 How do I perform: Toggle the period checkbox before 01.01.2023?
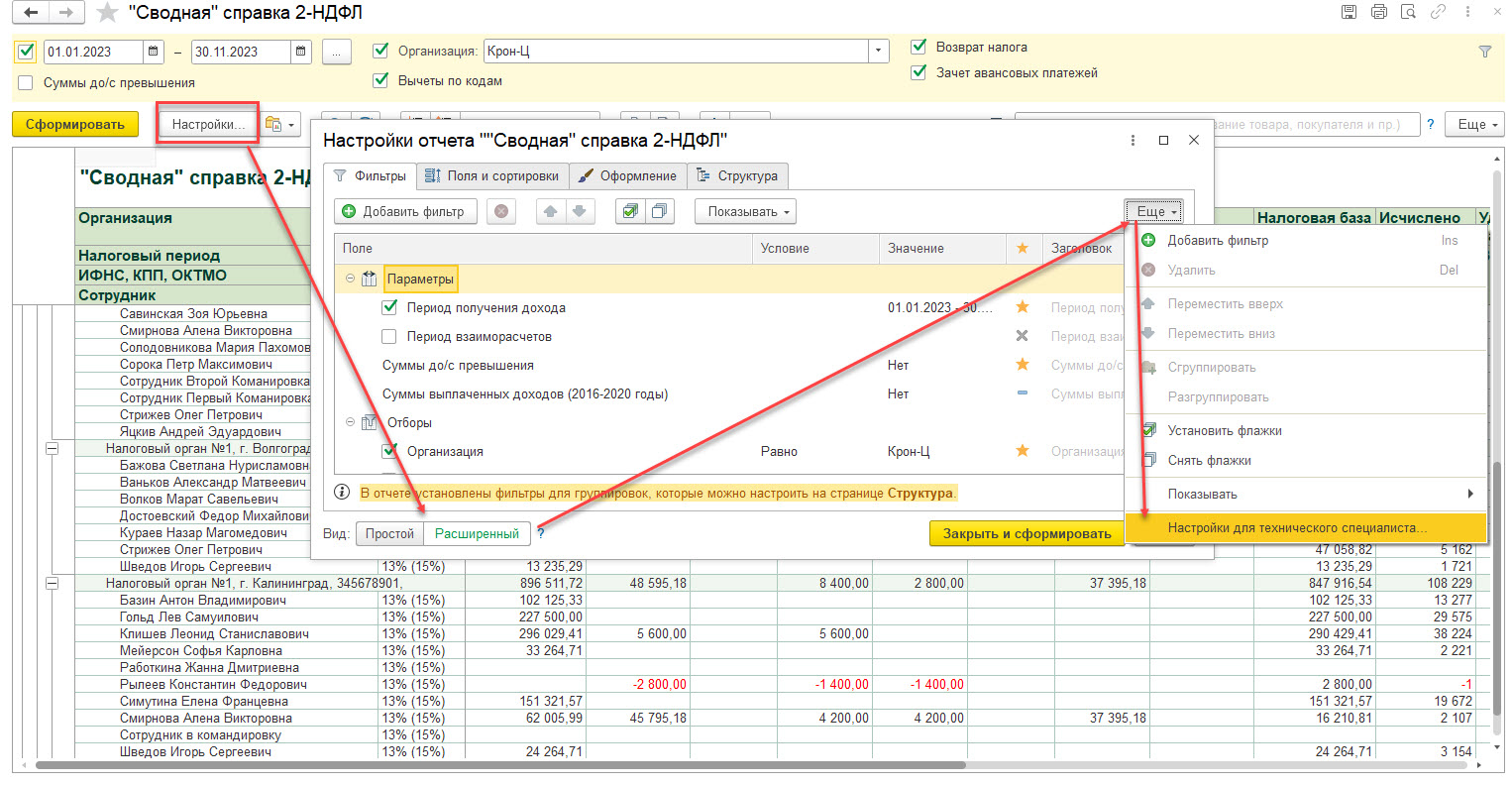27,52
